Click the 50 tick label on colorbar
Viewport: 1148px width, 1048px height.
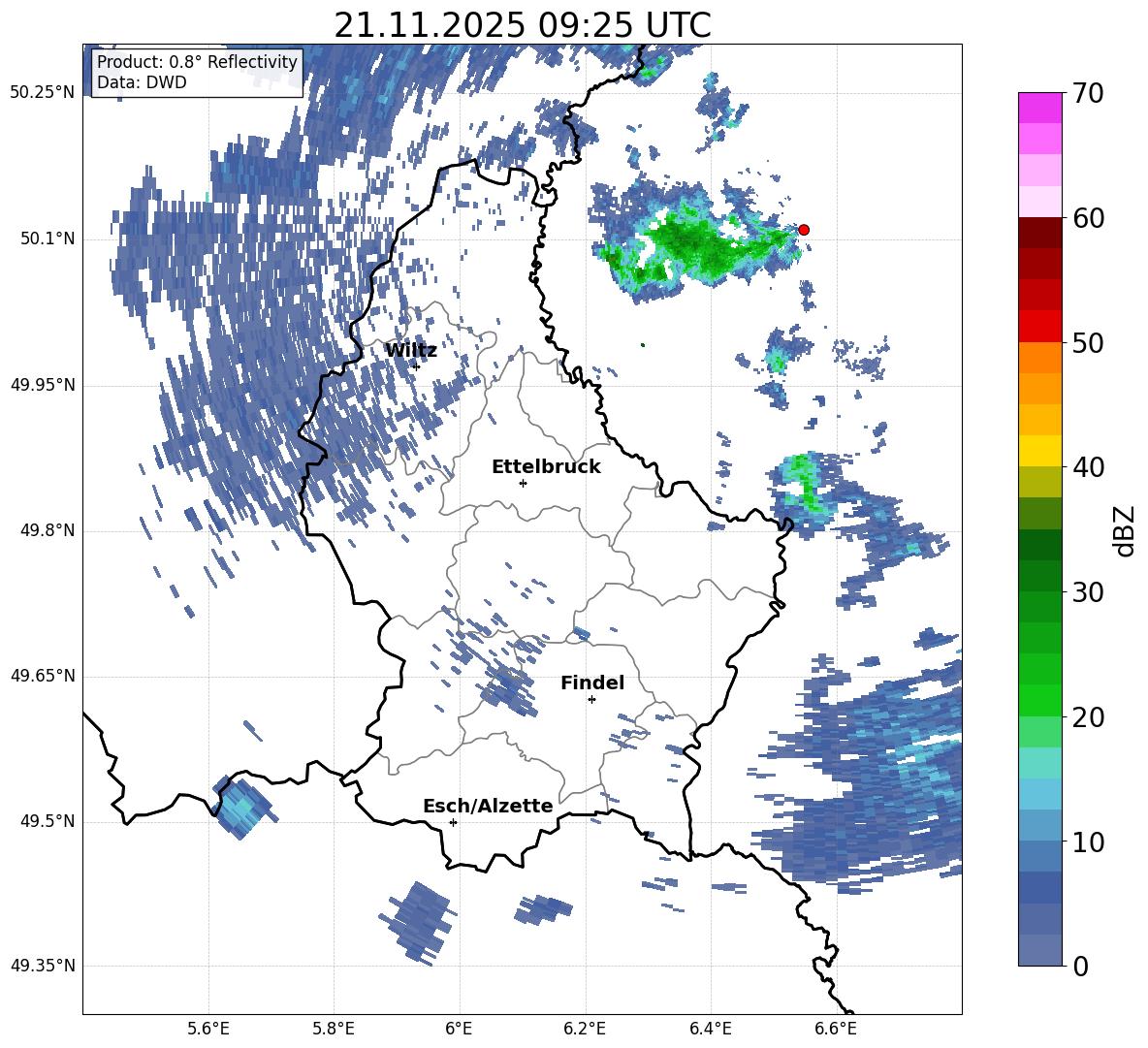coord(1087,342)
